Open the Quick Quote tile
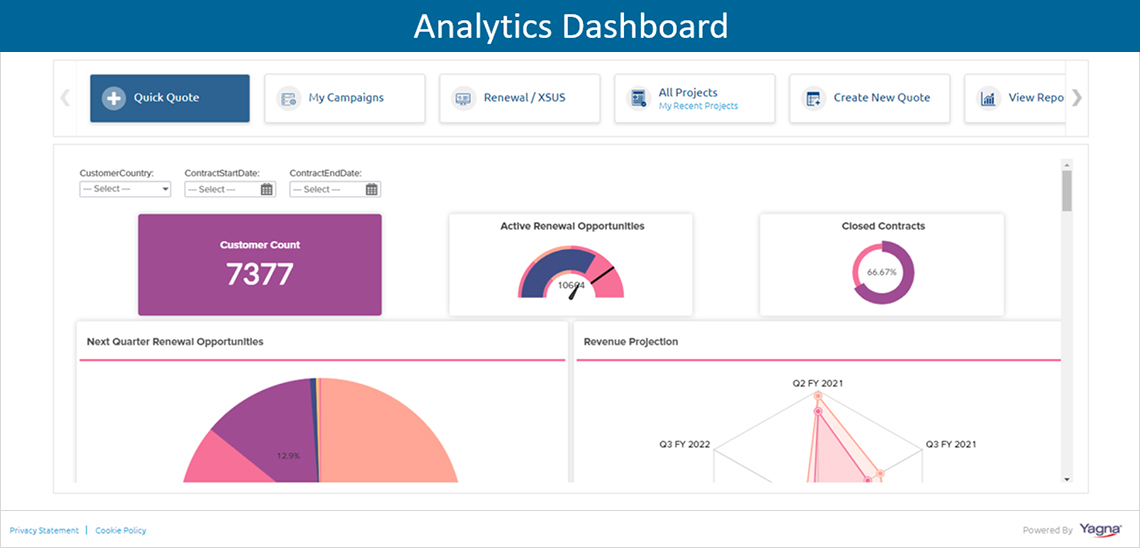This screenshot has height=548, width=1140. coord(170,98)
